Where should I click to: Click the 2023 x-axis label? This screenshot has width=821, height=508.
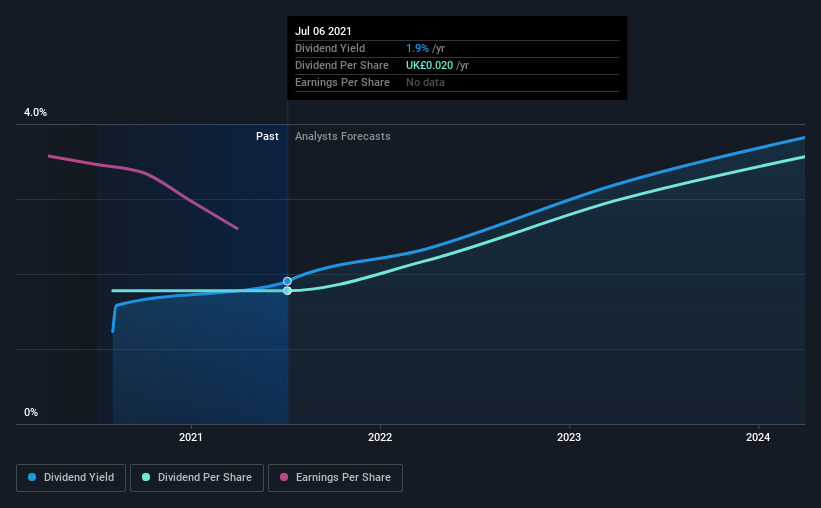coord(569,437)
